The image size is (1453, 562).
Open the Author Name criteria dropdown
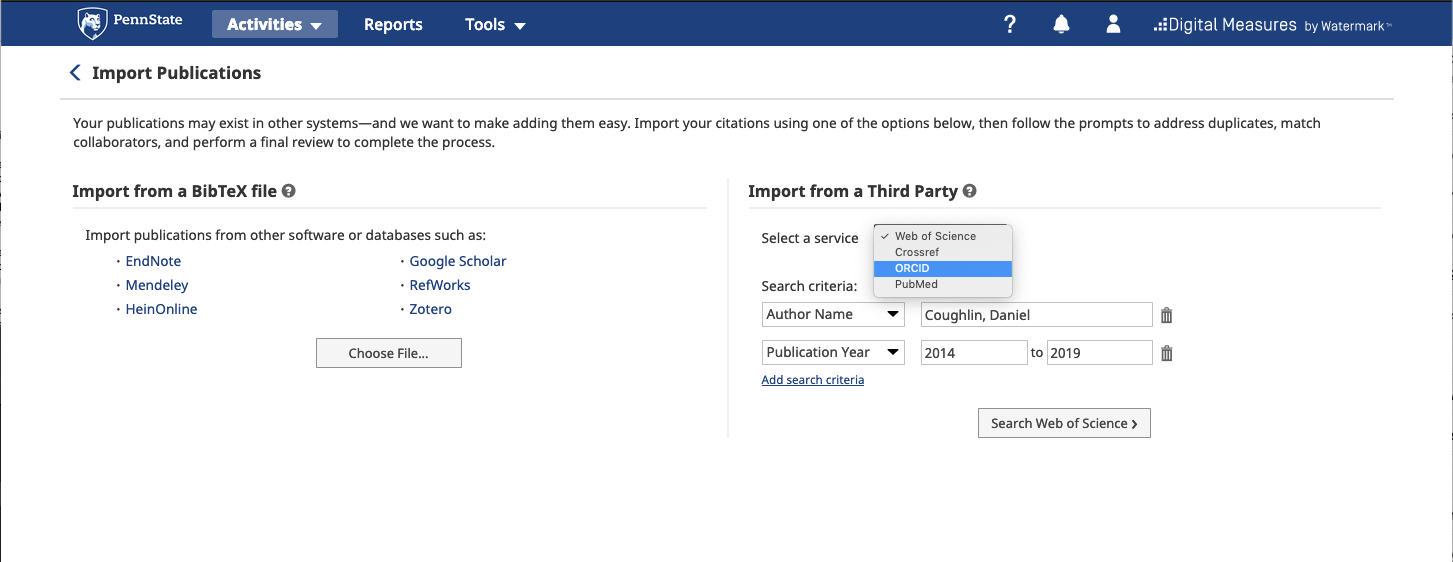point(832,315)
